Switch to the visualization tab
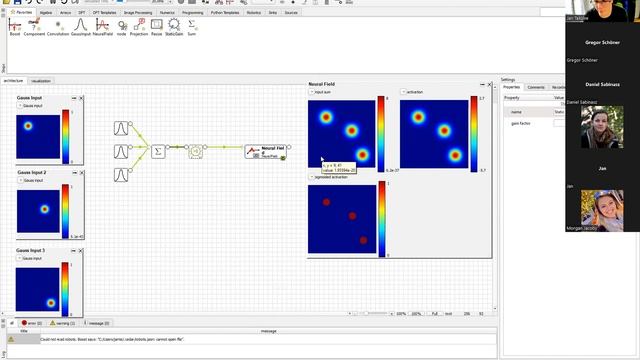This screenshot has height=360, width=640. pos(41,81)
